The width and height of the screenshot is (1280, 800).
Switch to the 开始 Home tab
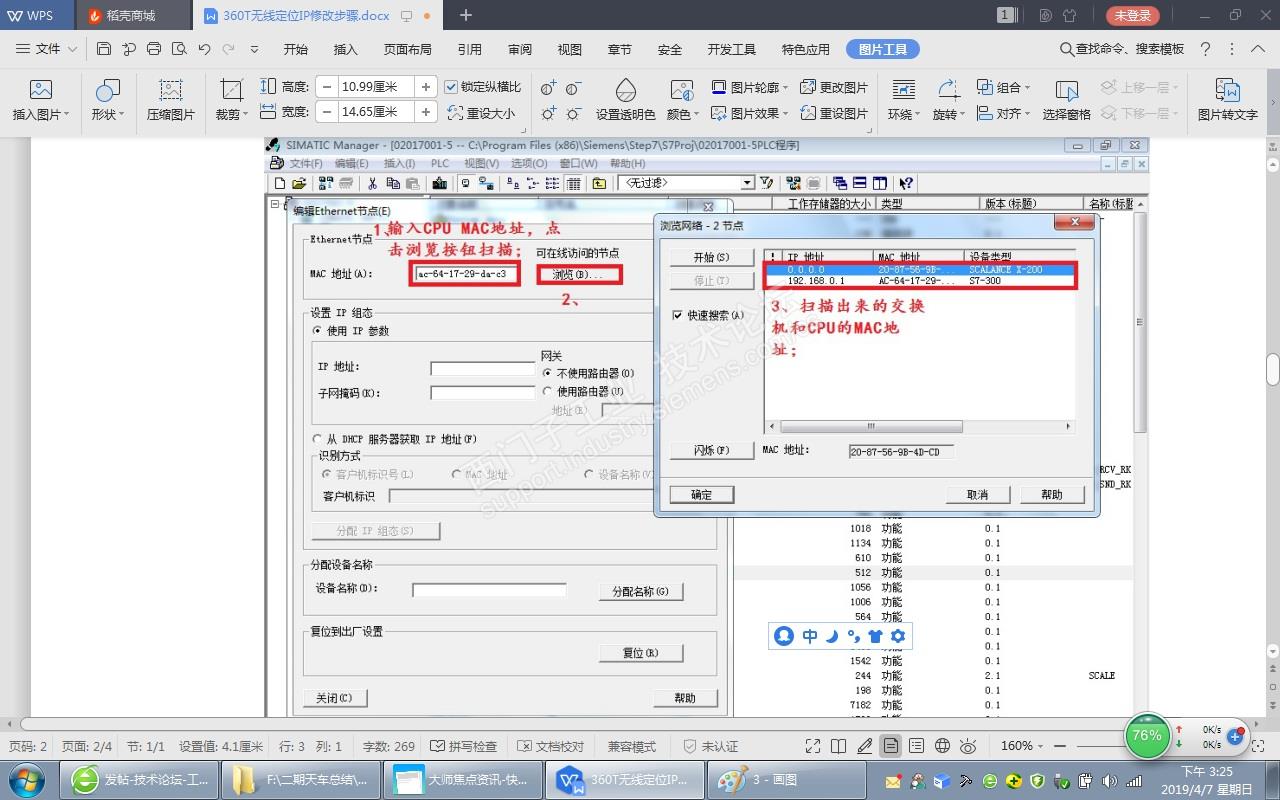[x=295, y=49]
